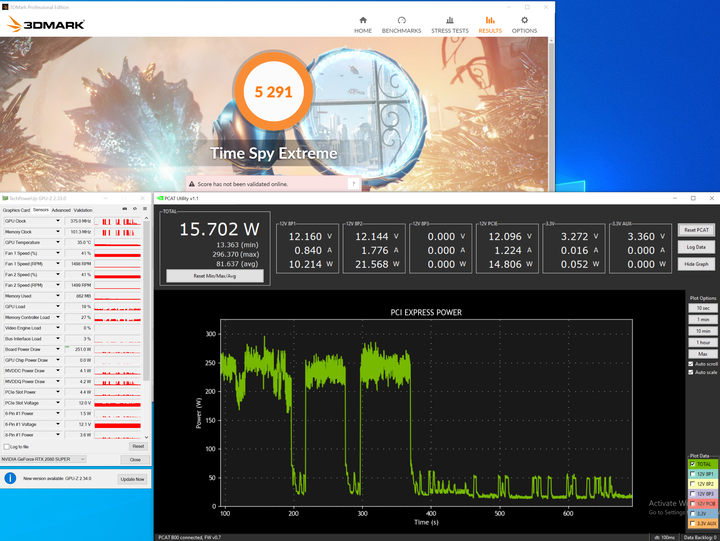Click the 3DMark logo
The image size is (720, 541).
point(45,24)
